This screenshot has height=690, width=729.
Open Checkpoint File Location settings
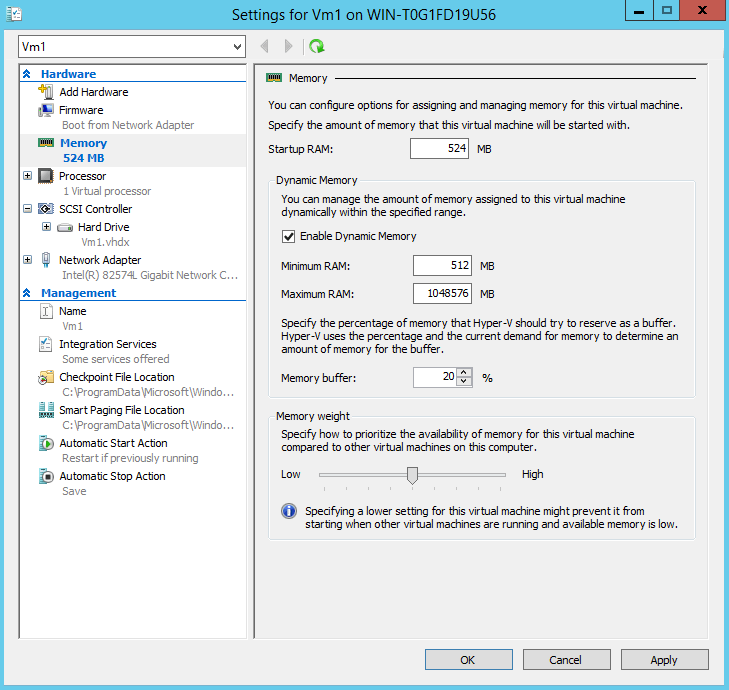coord(116,377)
